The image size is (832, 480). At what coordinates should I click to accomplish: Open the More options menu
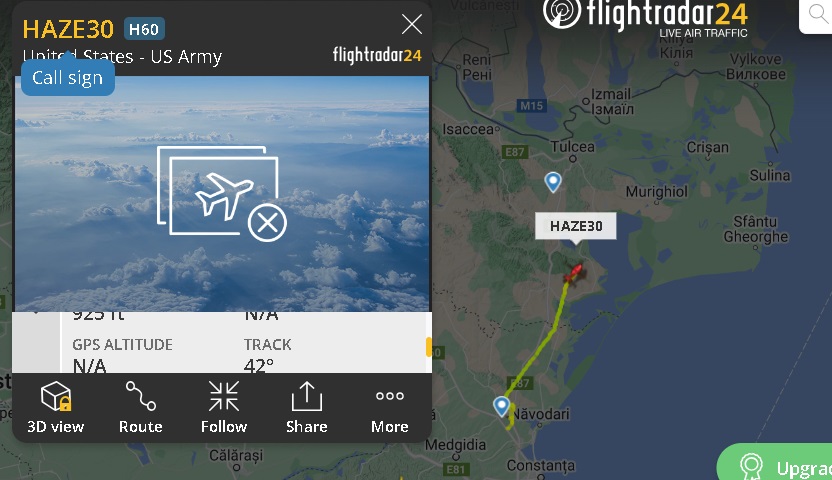389,407
